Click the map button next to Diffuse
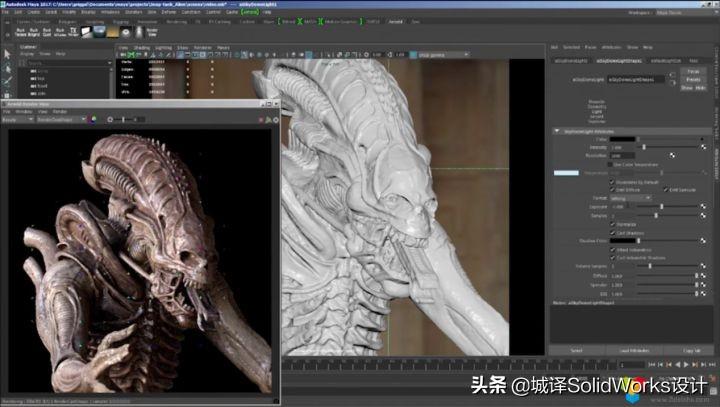The width and height of the screenshot is (720, 407). [703, 276]
